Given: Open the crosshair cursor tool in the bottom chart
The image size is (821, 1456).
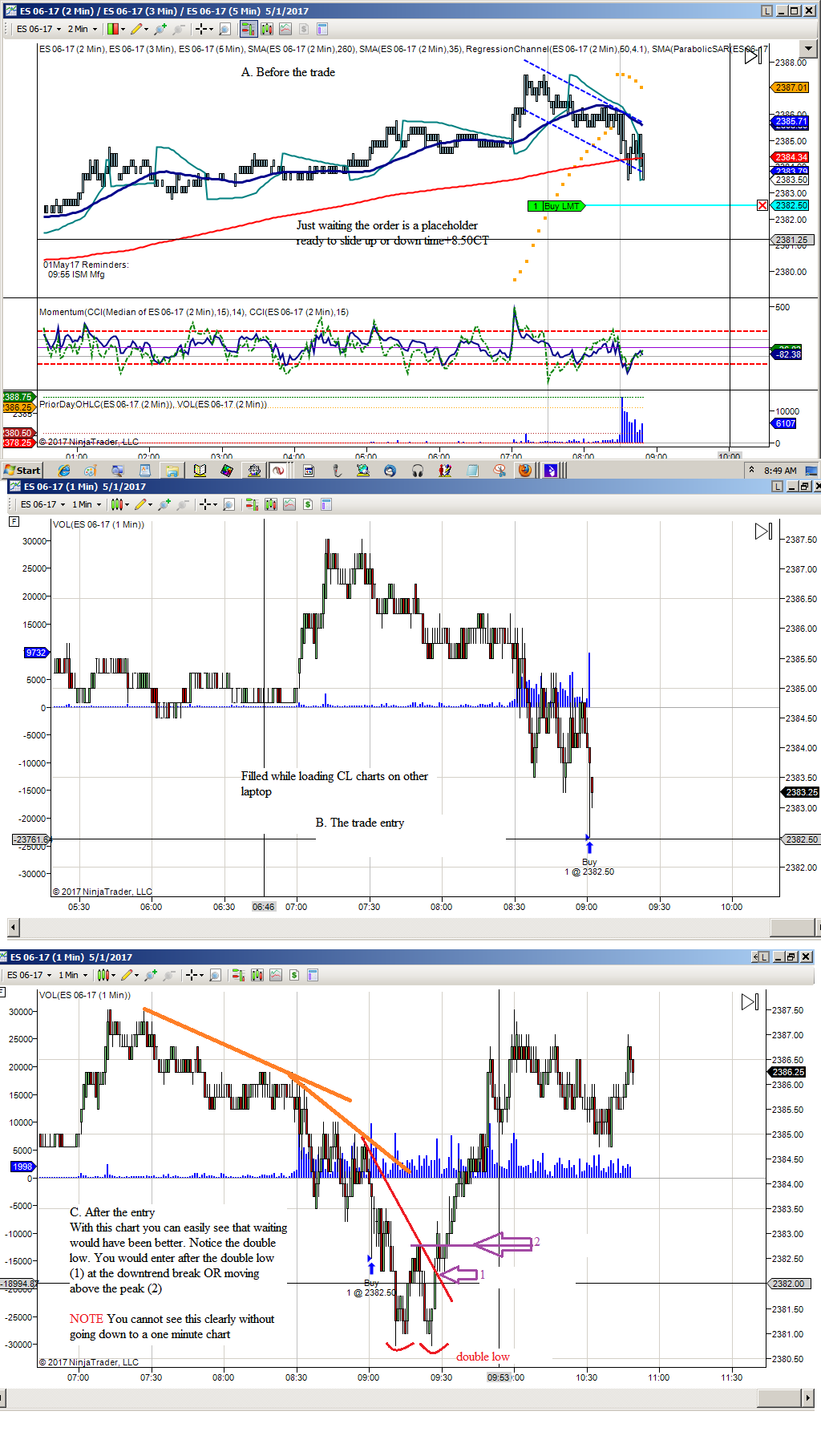Looking at the screenshot, I should tap(194, 975).
